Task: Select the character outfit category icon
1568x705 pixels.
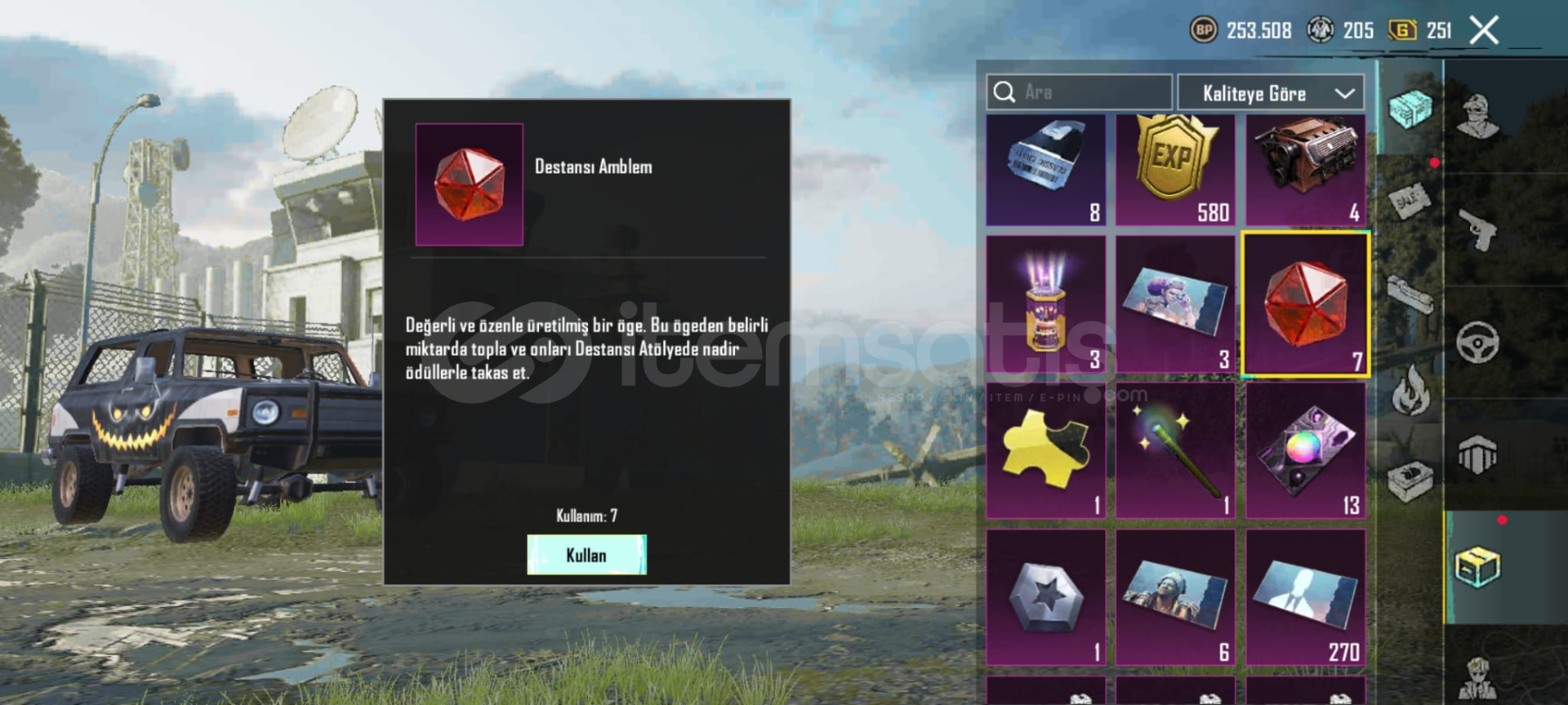Action: pos(1477,116)
